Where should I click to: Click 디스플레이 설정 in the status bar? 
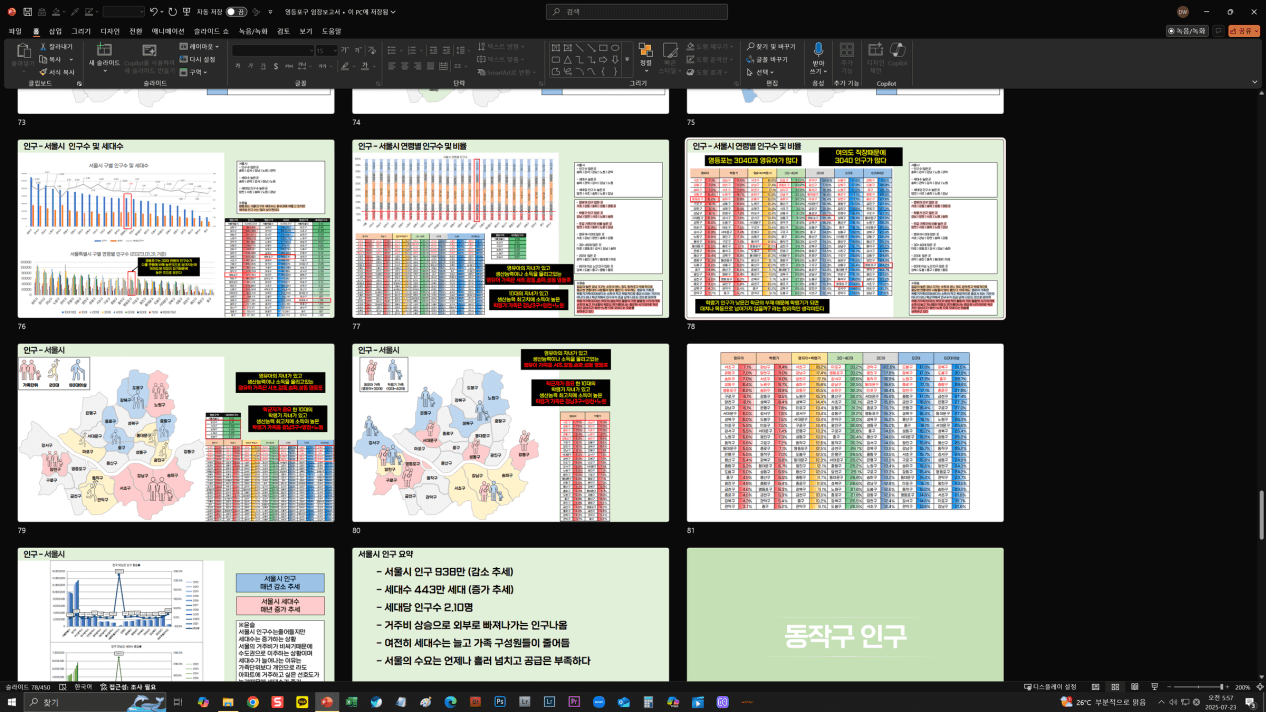1050,687
